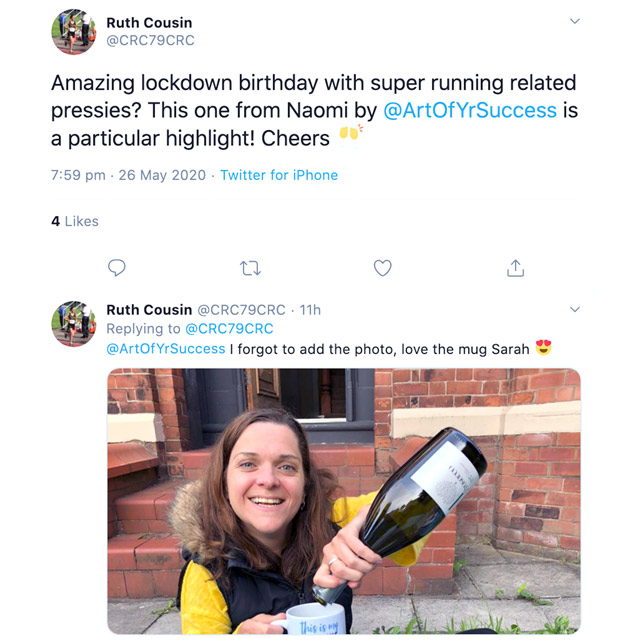The image size is (642, 642).
Task: Open the share tweet icon
Action: 516,267
